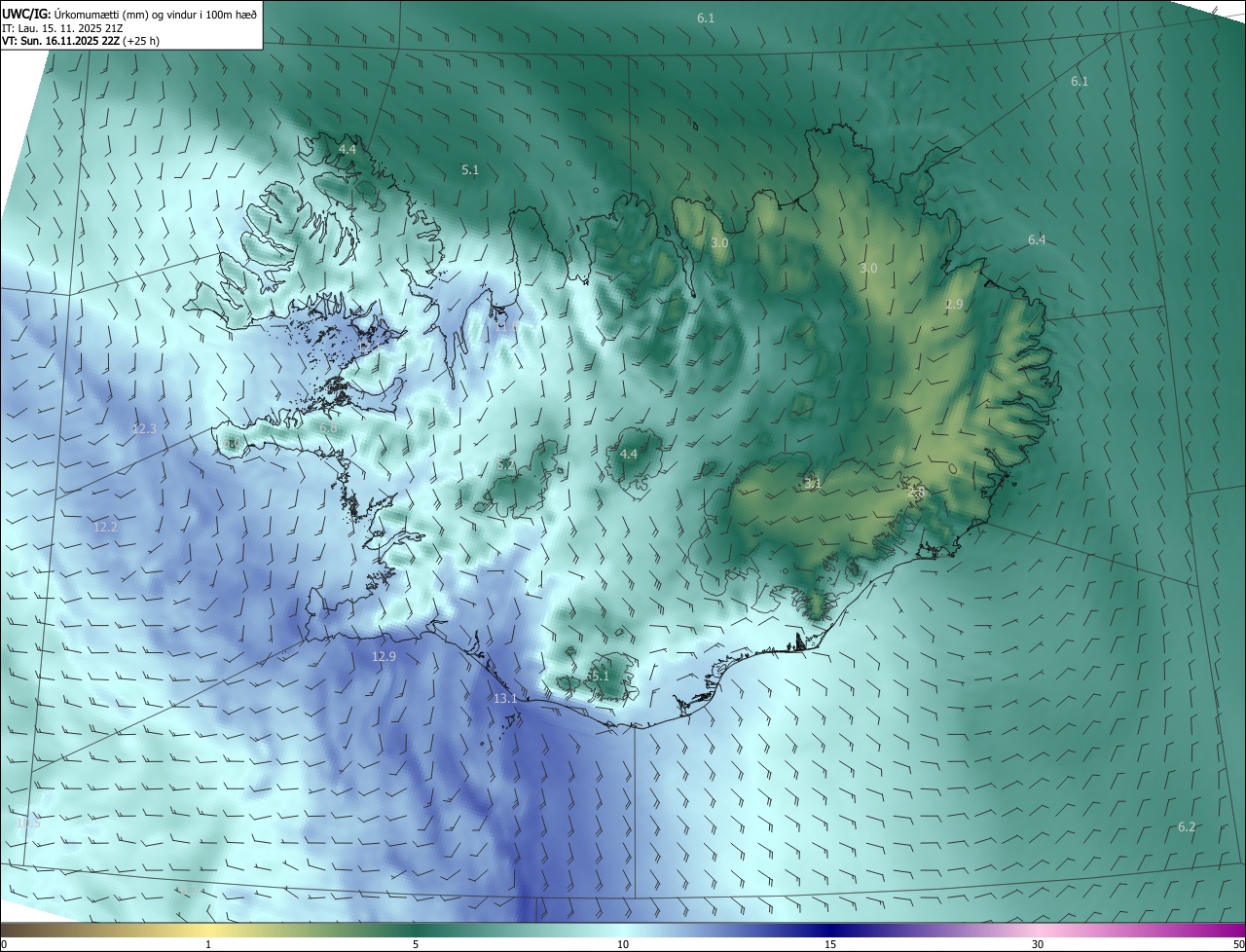Click the 'VT: Sun. 16.11.2025 22Z (+25 h)' line
This screenshot has height=952, width=1246.
coord(81,41)
